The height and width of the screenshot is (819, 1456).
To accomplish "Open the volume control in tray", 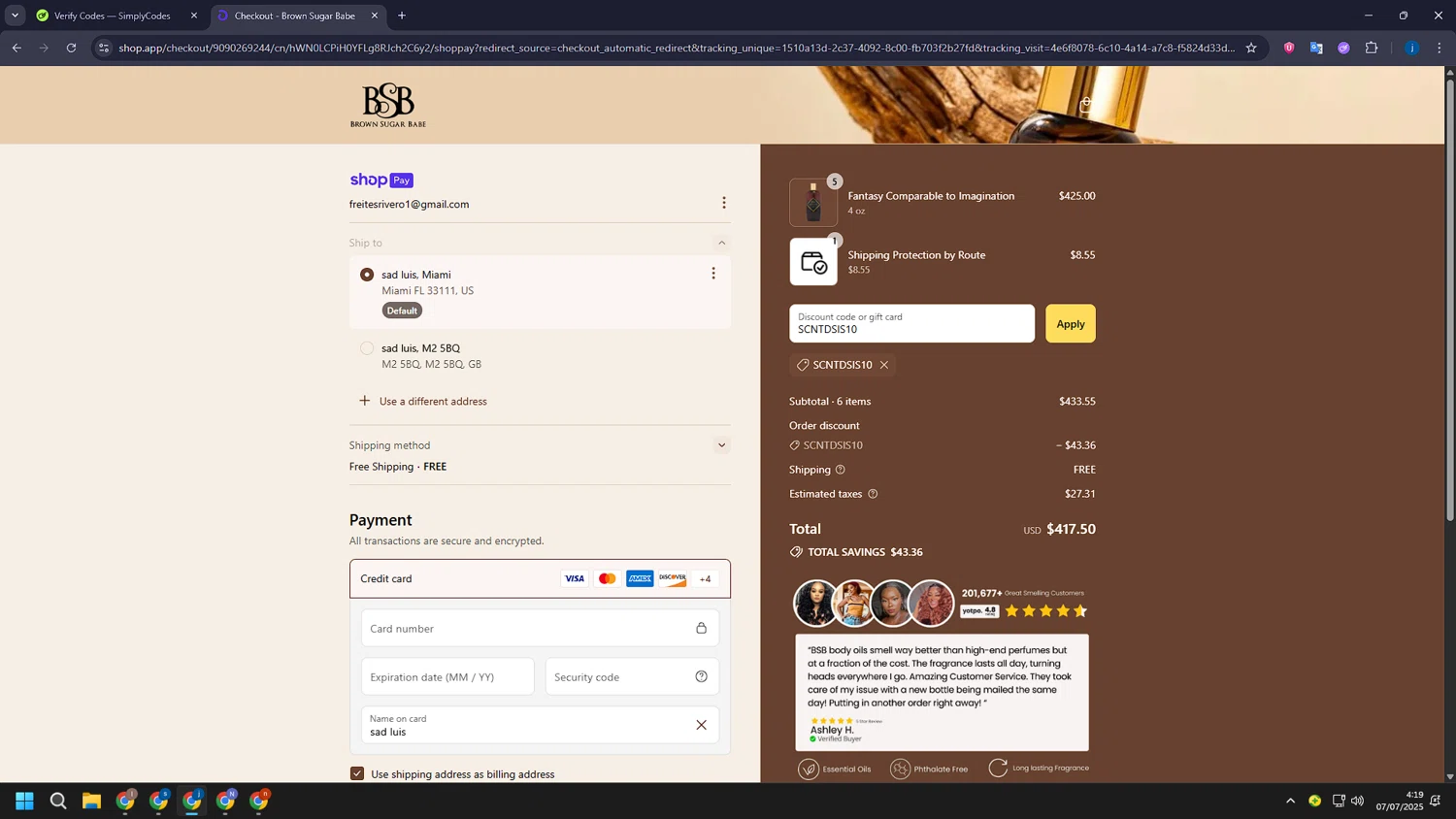I will click(1357, 801).
